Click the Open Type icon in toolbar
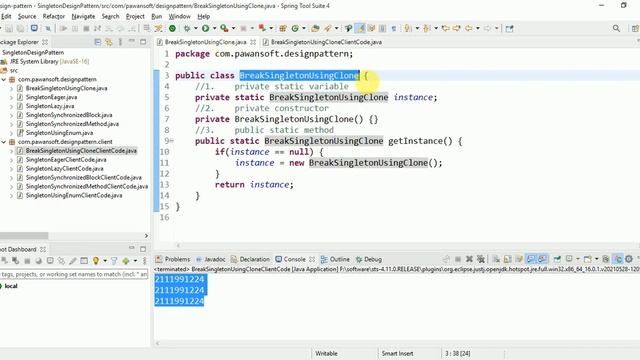640x360 pixels. (x=315, y=28)
